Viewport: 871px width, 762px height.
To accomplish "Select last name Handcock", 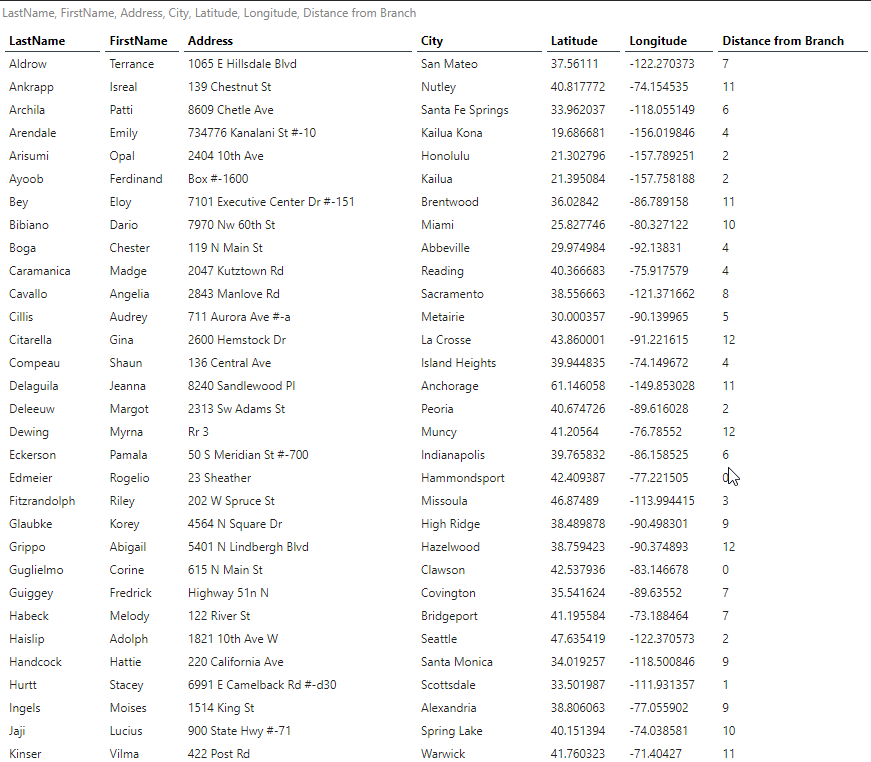I will tap(35, 662).
